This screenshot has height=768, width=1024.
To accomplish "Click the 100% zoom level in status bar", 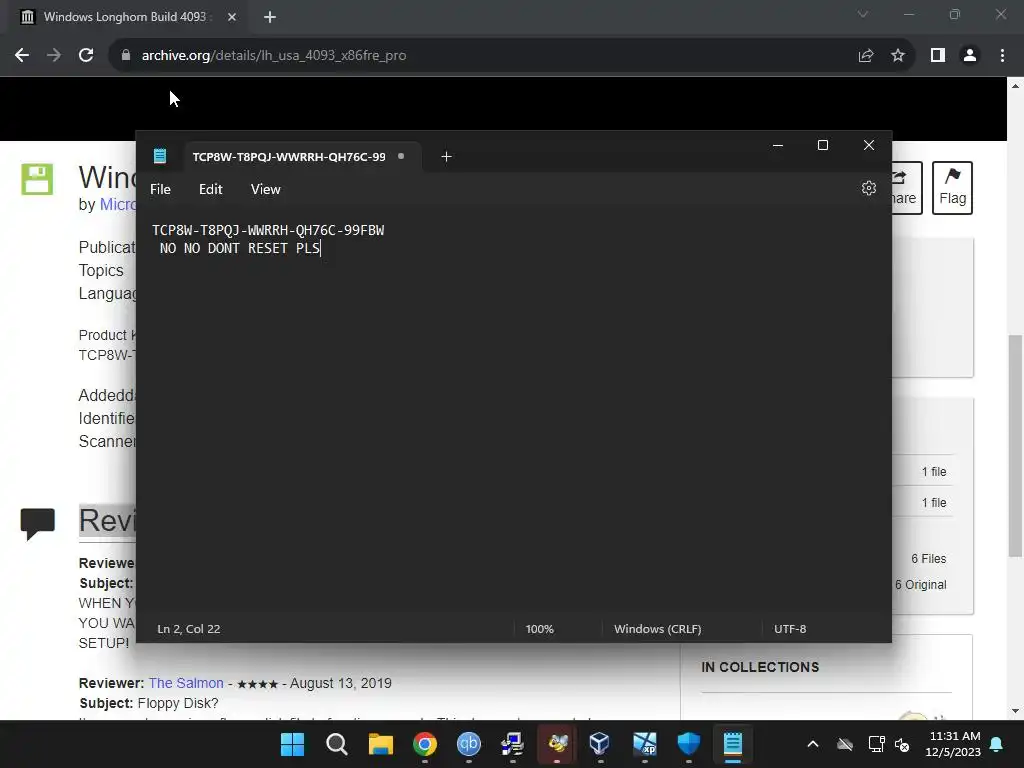I will point(539,629).
